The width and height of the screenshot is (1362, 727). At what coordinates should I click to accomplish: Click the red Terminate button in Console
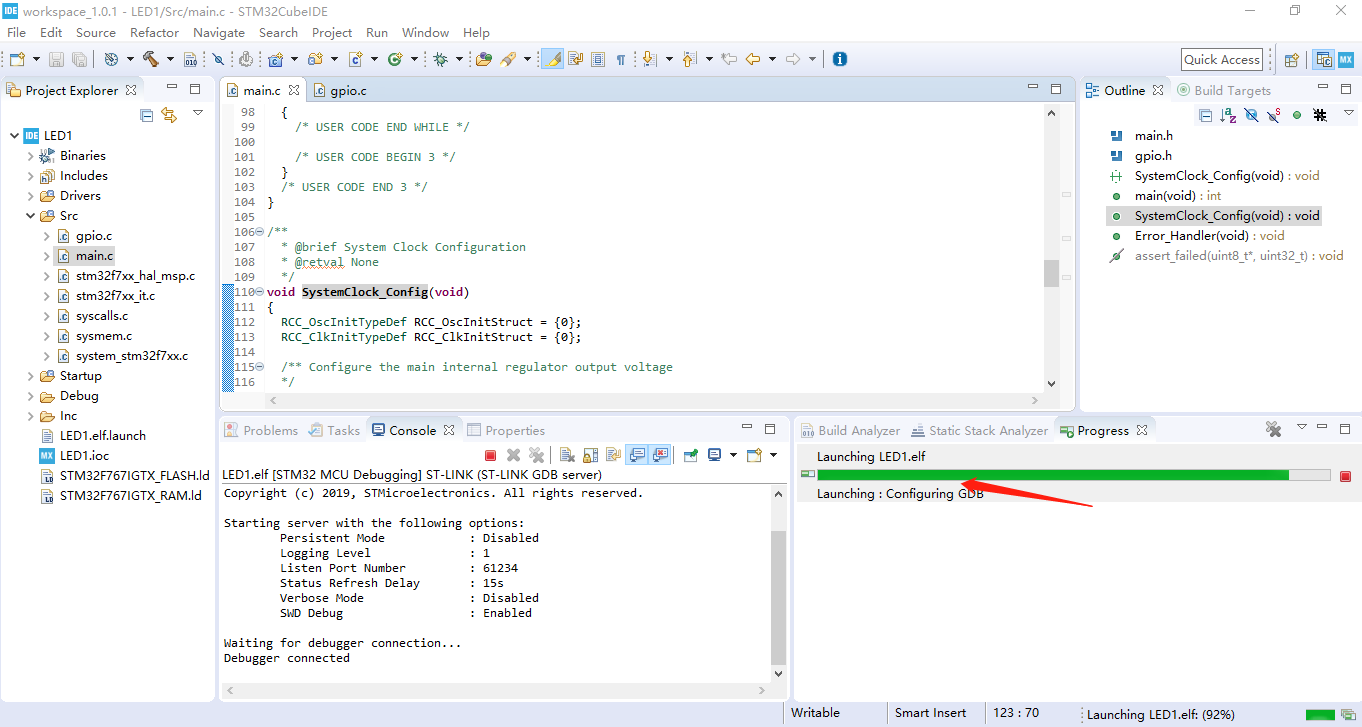pyautogui.click(x=490, y=455)
